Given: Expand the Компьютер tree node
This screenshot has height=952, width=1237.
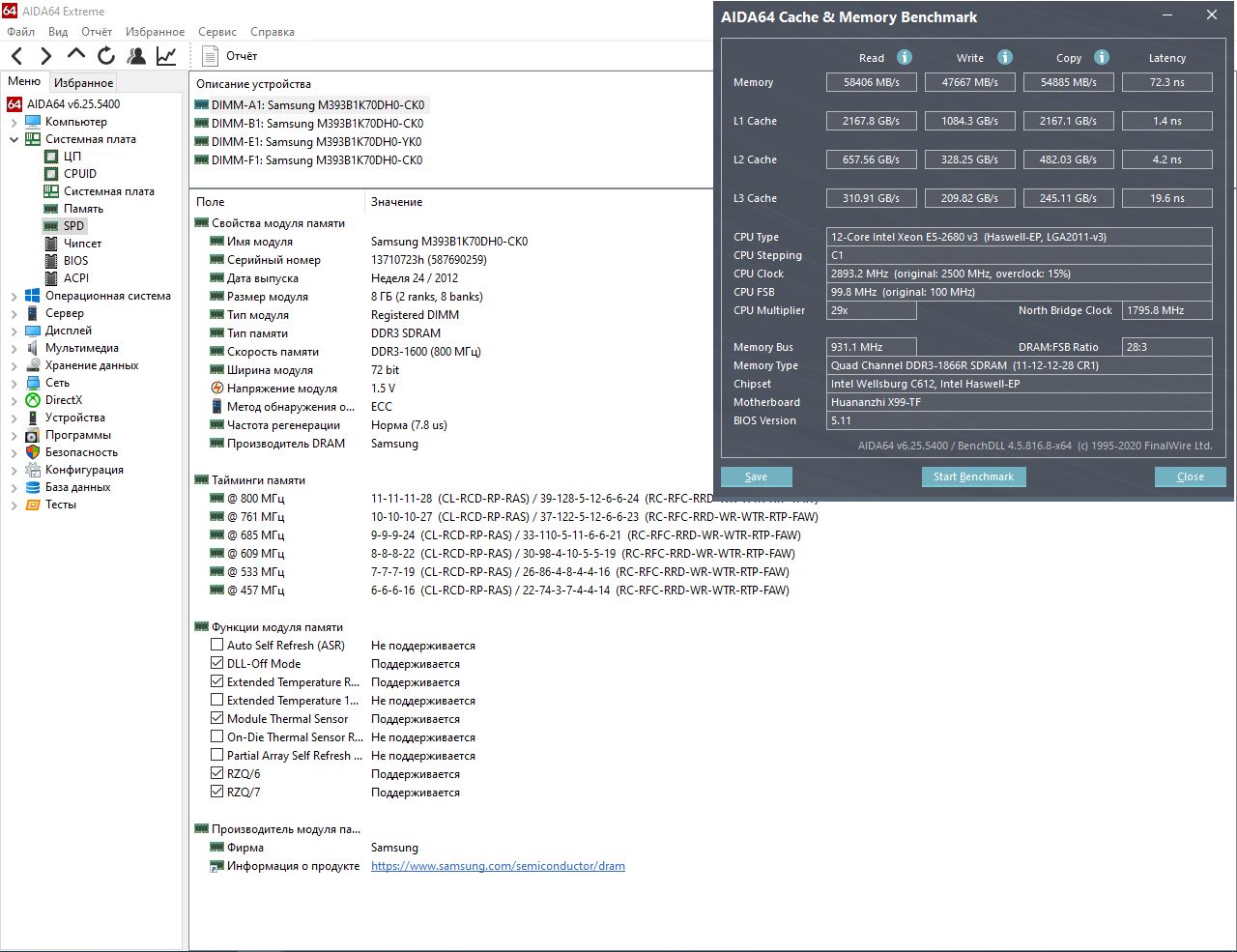Looking at the screenshot, I should click(14, 122).
